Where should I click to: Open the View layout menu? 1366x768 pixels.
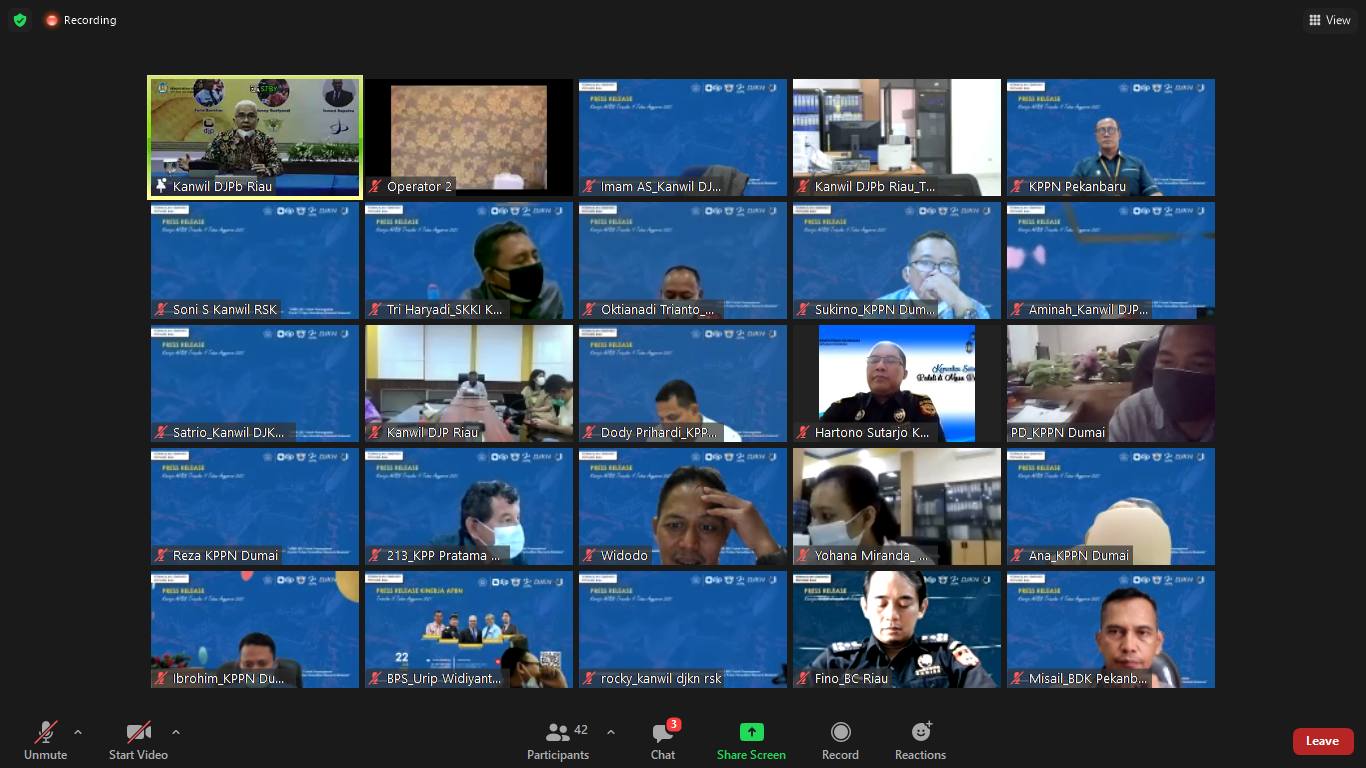tap(1329, 20)
